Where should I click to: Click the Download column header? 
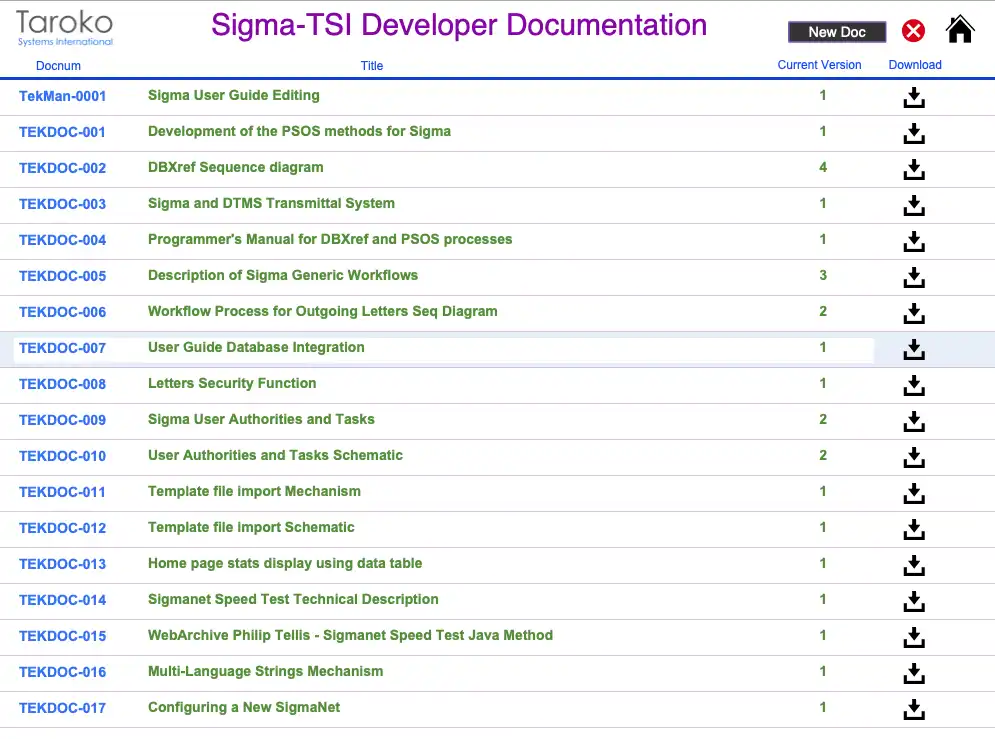(914, 65)
